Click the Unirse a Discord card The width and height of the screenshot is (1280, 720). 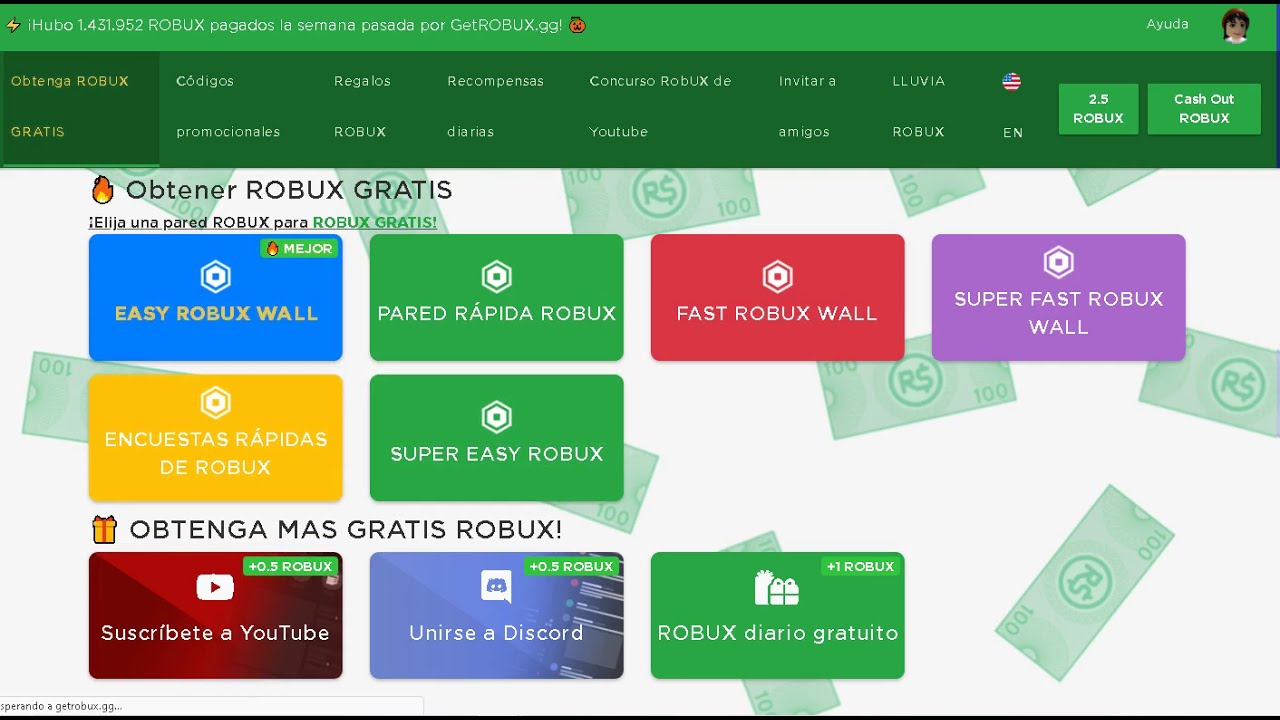point(496,615)
